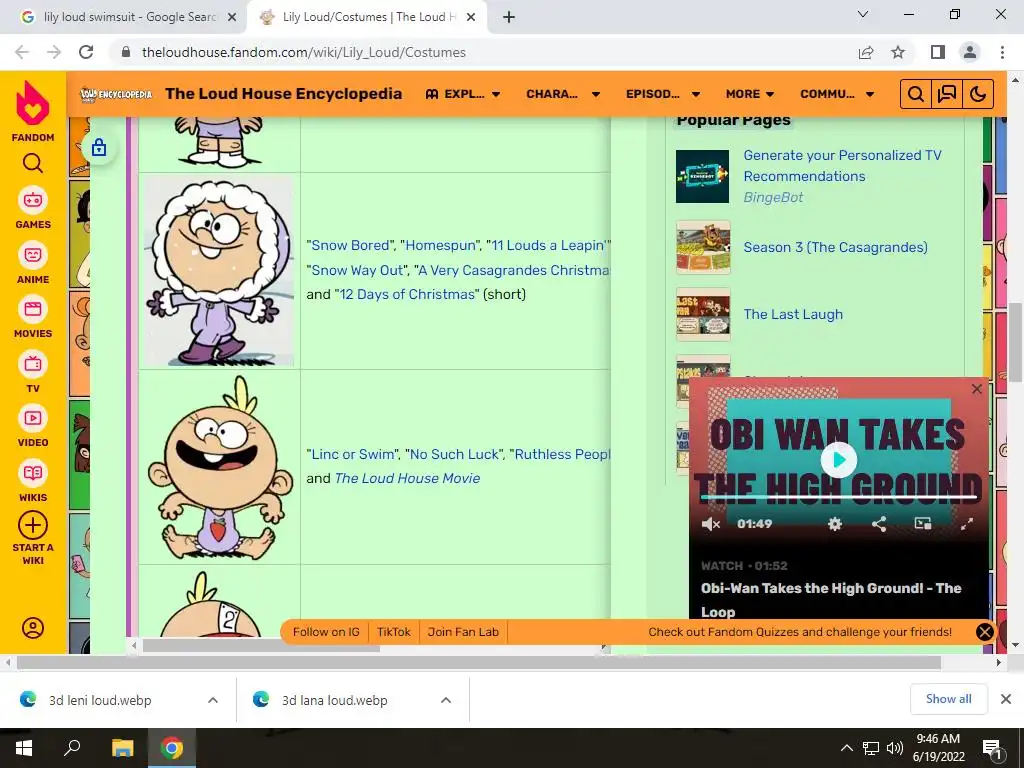Open options for 3d leni loud.webp download

(213, 700)
